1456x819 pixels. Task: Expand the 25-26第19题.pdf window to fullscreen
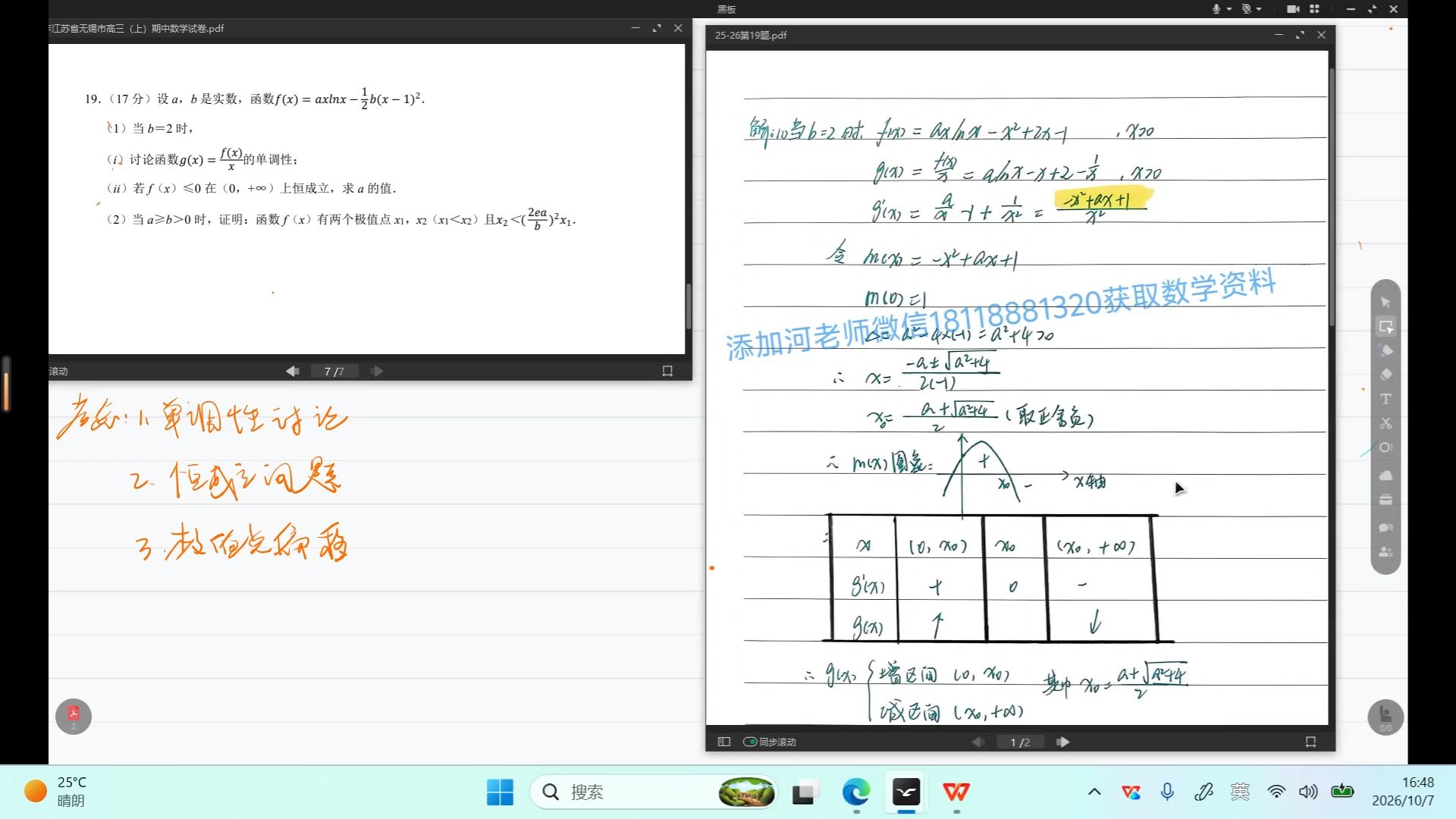coord(1300,35)
